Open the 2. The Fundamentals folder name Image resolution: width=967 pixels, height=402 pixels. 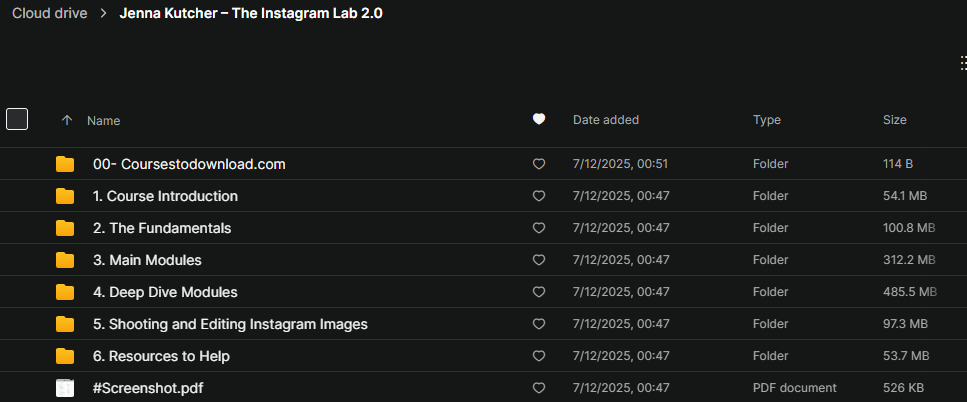162,228
